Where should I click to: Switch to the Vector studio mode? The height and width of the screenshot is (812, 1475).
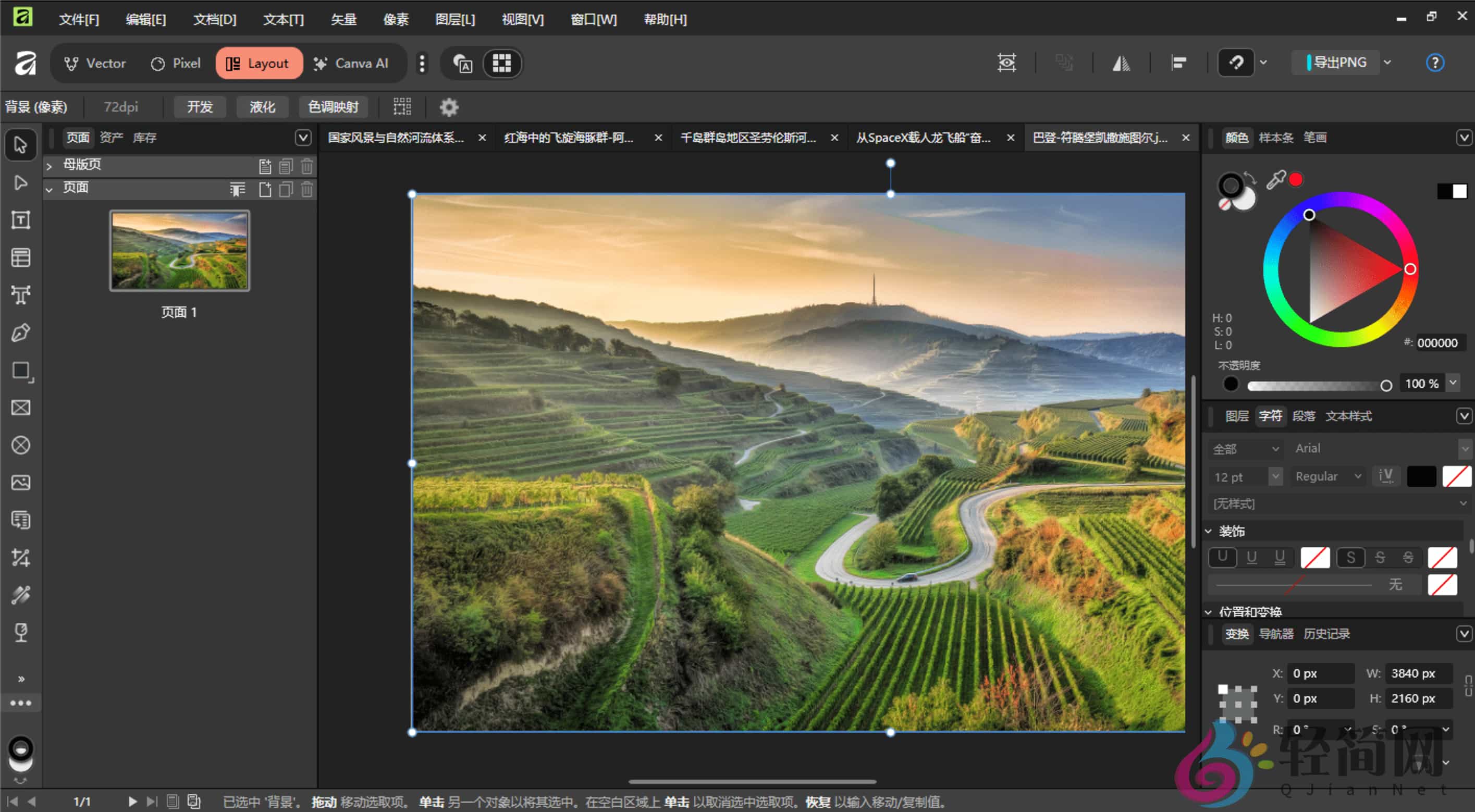pyautogui.click(x=95, y=63)
